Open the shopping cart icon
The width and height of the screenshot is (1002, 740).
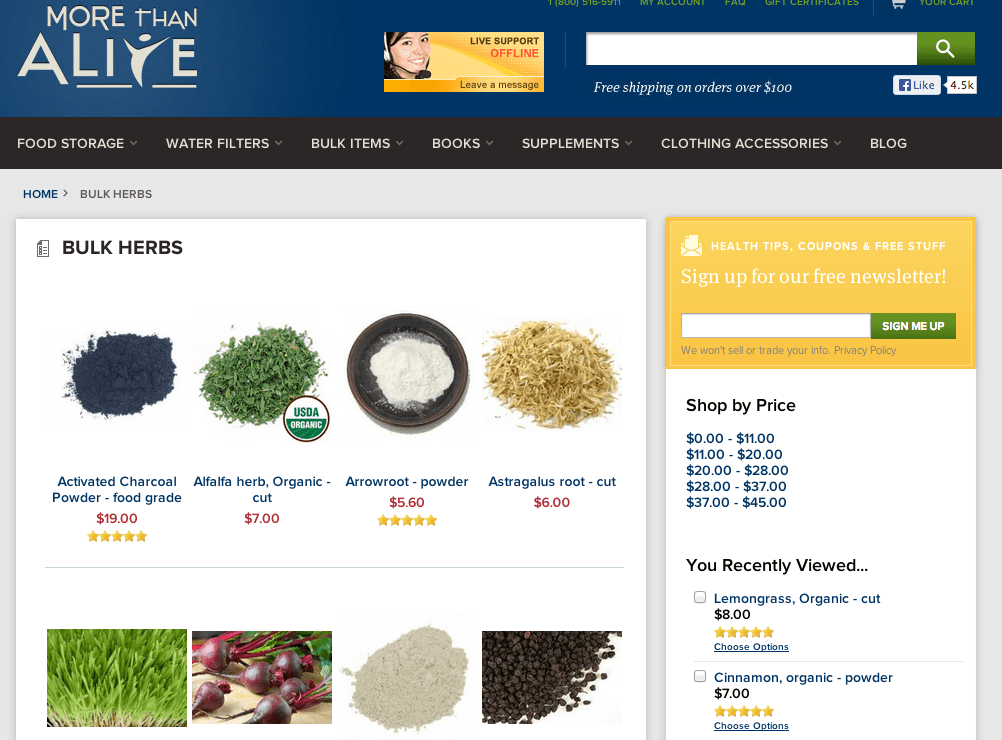coord(898,4)
